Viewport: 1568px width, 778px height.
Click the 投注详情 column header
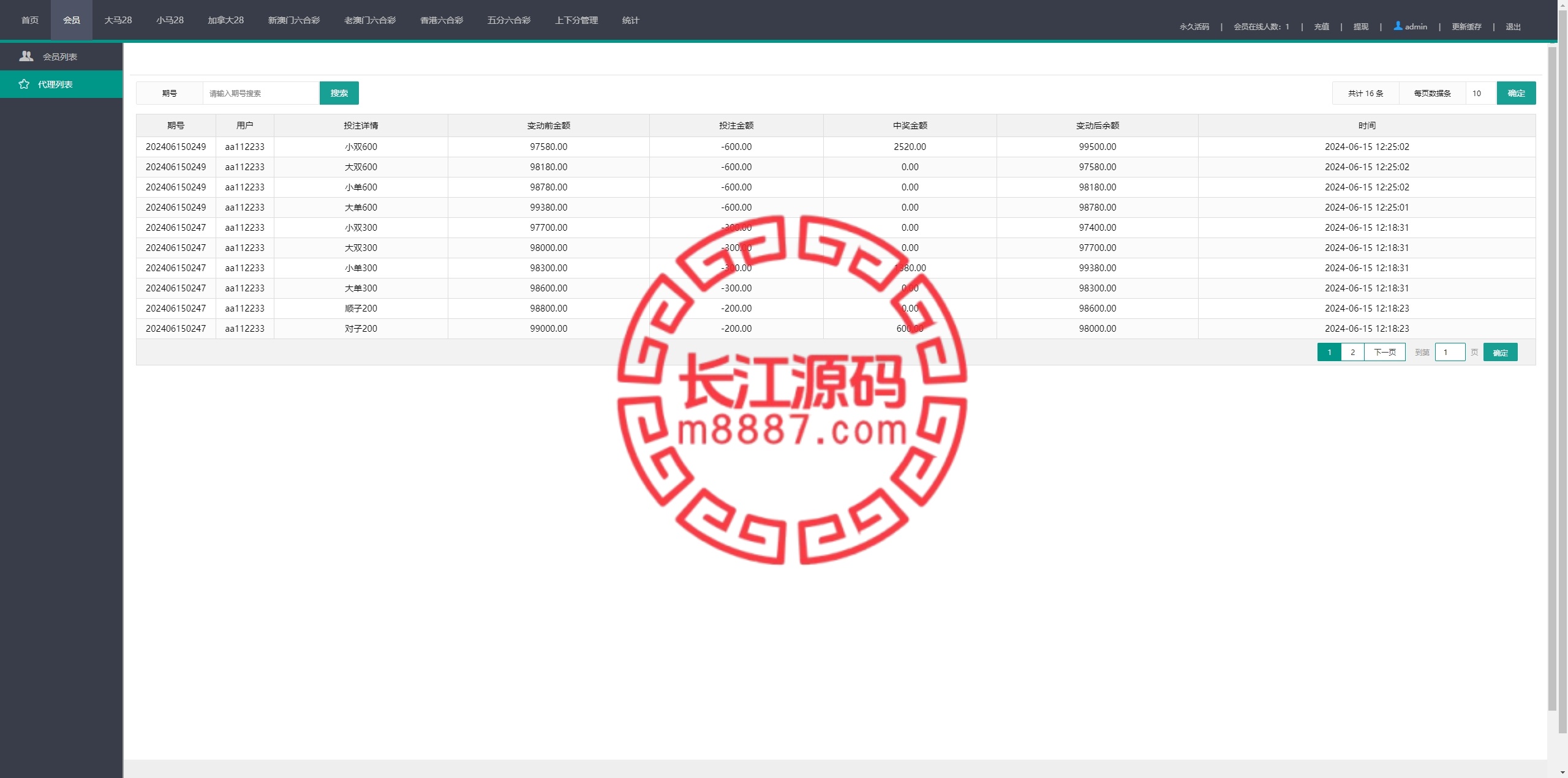coord(361,125)
